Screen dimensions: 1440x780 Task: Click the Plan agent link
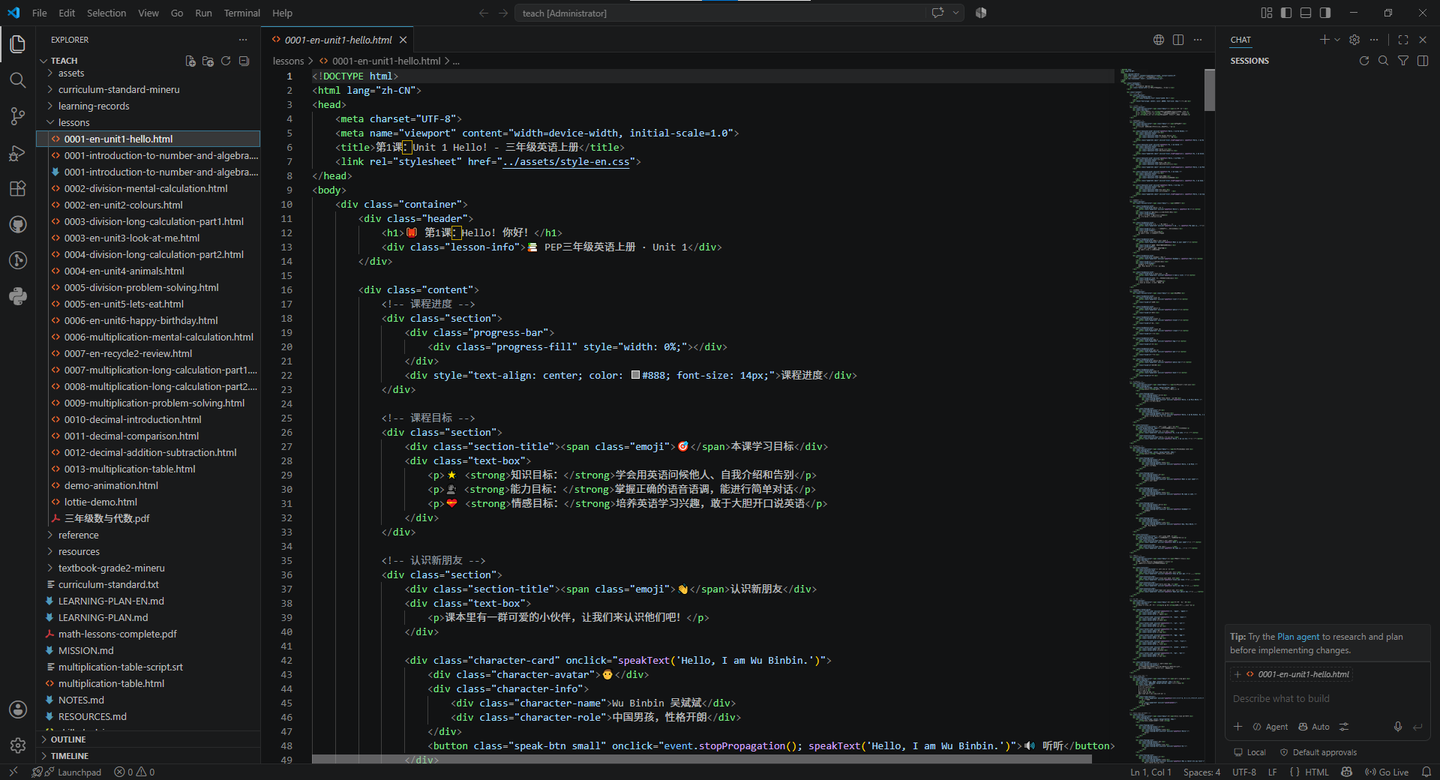pos(1298,637)
